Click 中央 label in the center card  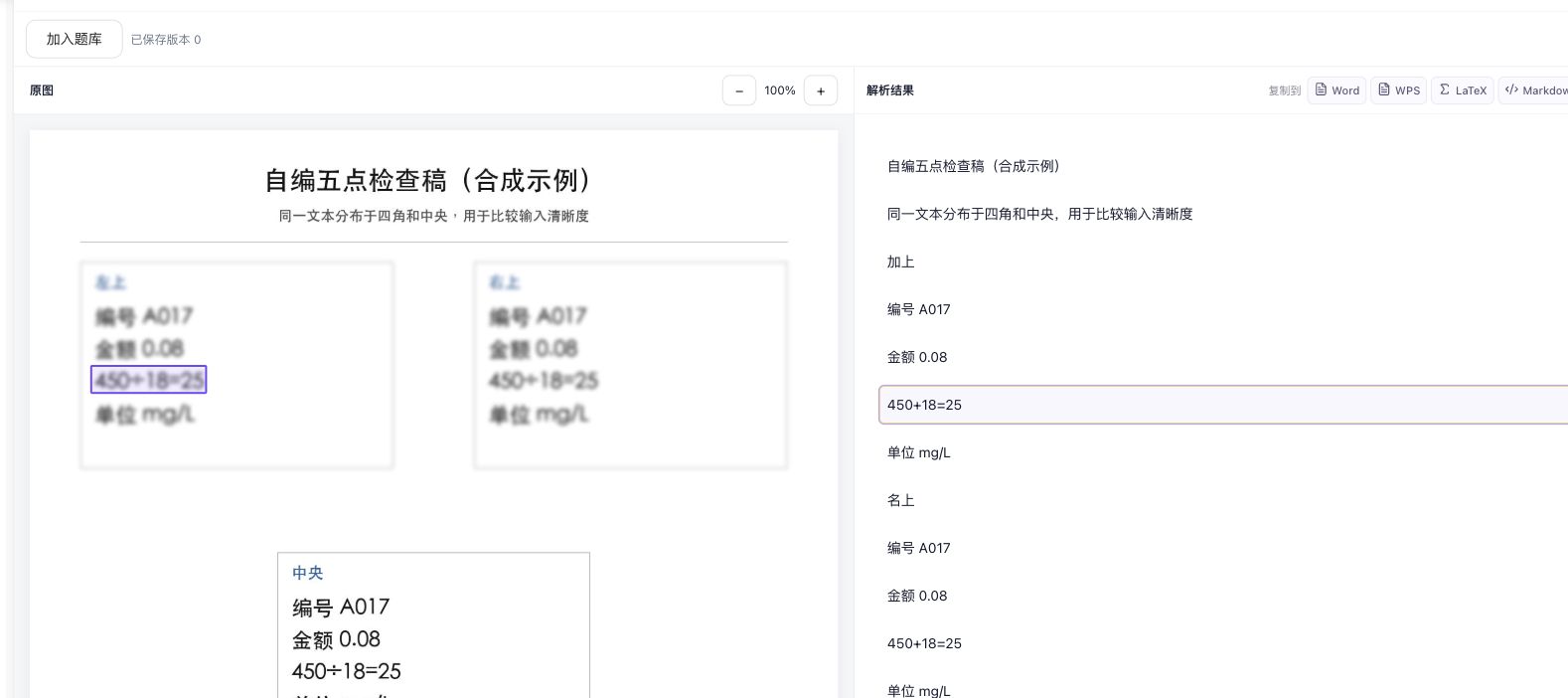307,573
